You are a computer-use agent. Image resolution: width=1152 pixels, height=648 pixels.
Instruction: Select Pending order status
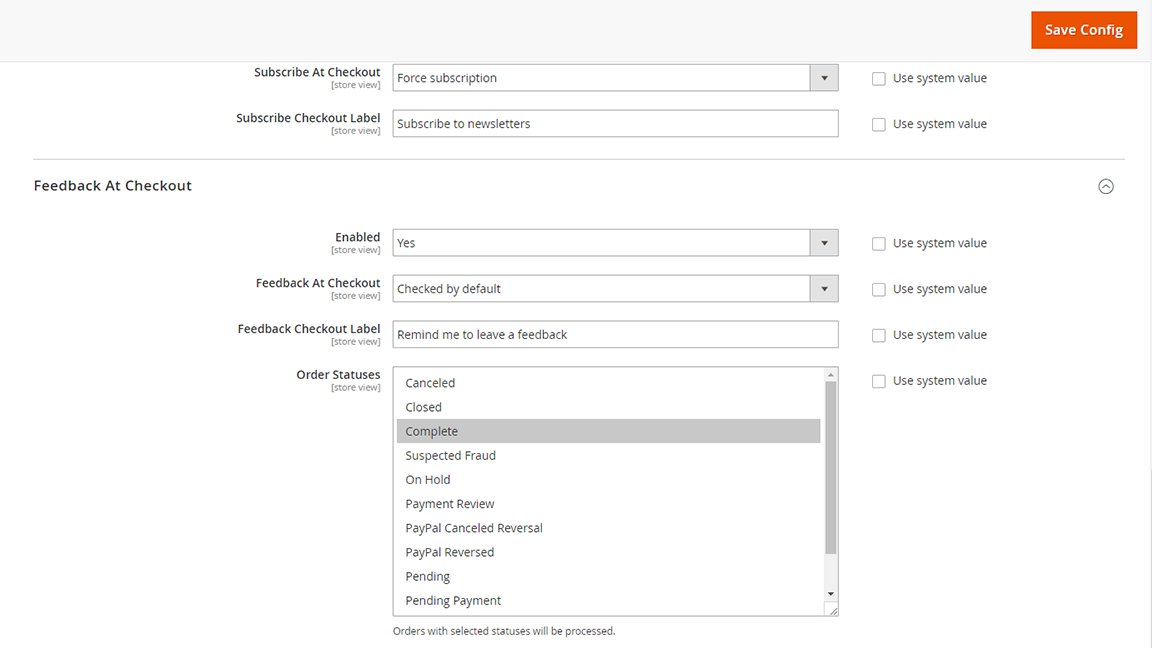pos(608,577)
